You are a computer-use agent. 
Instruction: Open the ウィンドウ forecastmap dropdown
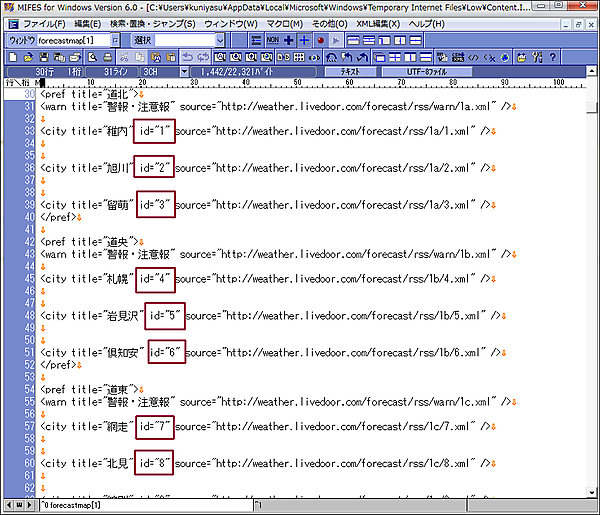pos(116,40)
